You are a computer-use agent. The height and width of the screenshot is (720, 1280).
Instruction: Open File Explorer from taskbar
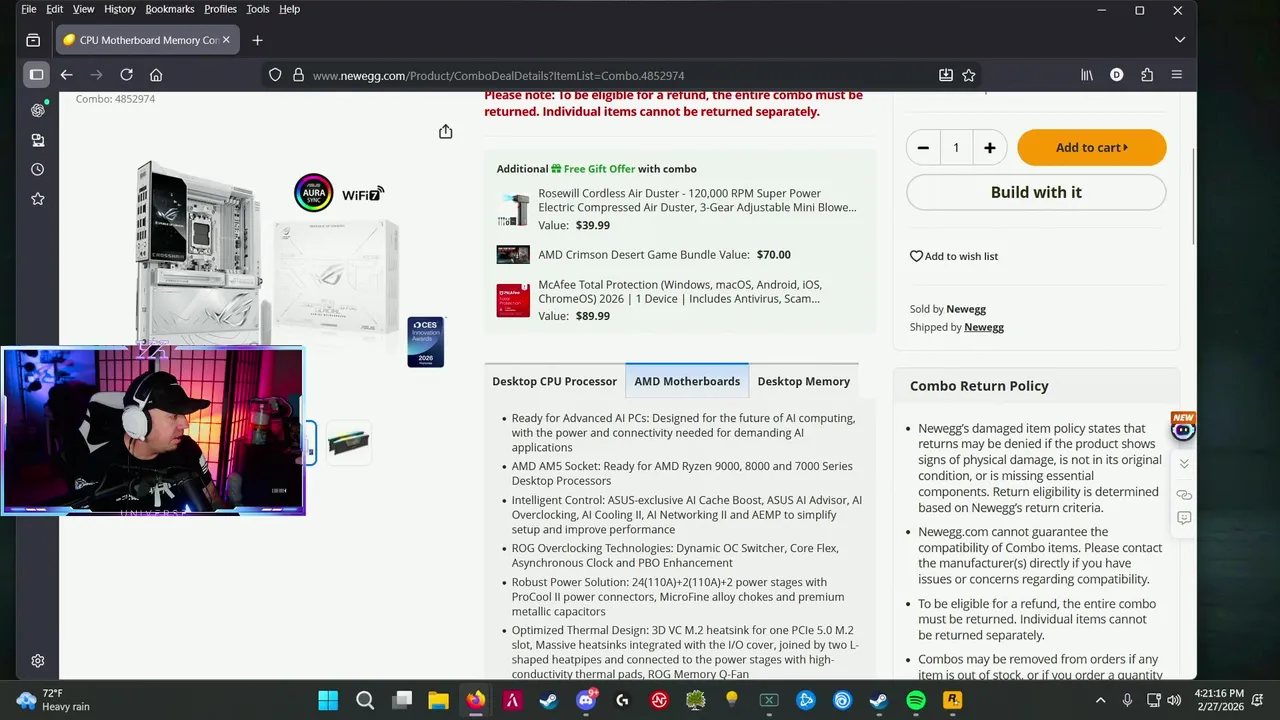pyautogui.click(x=438, y=701)
